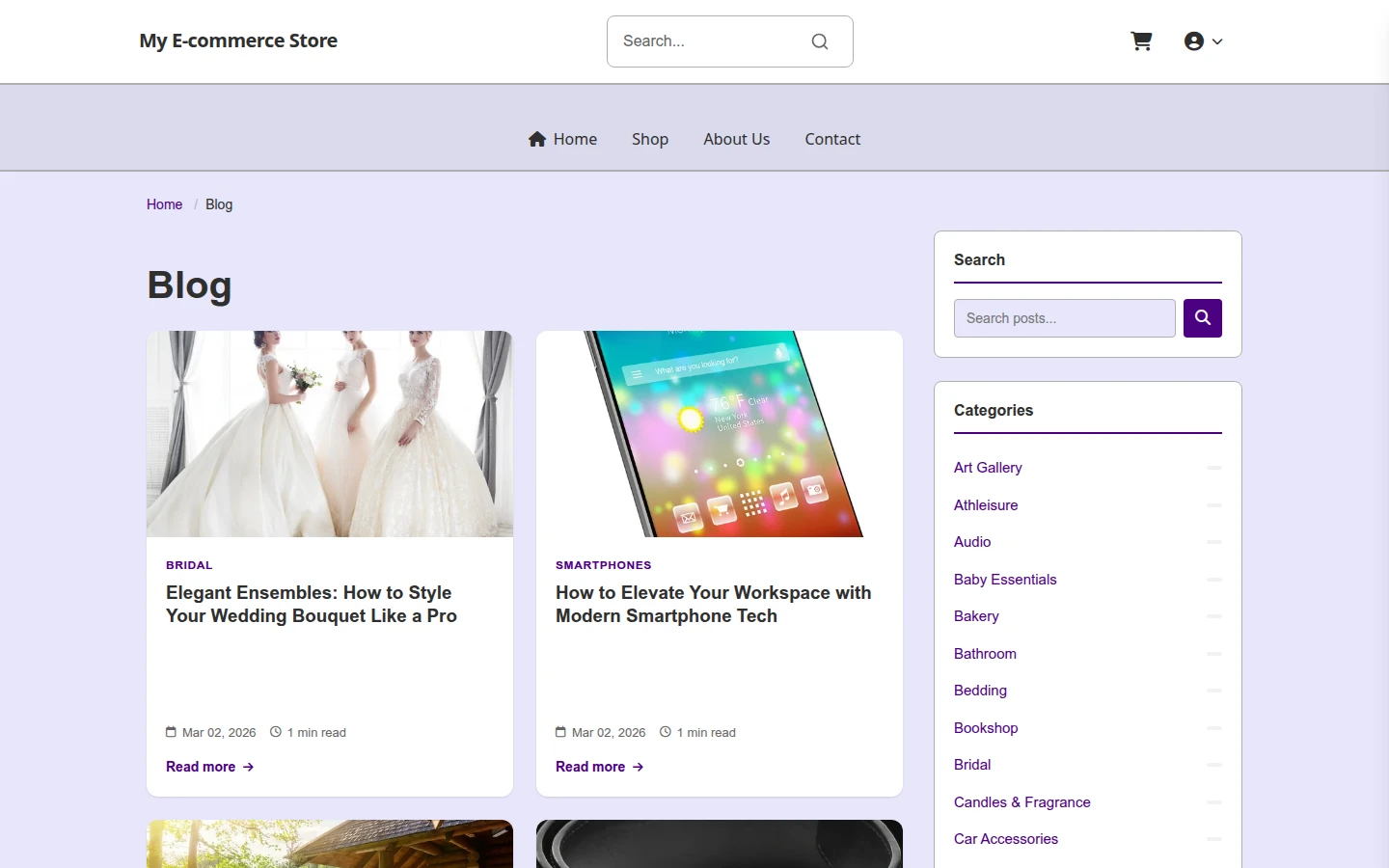Click the arrow after Smartphones post's Read more

coord(638,767)
